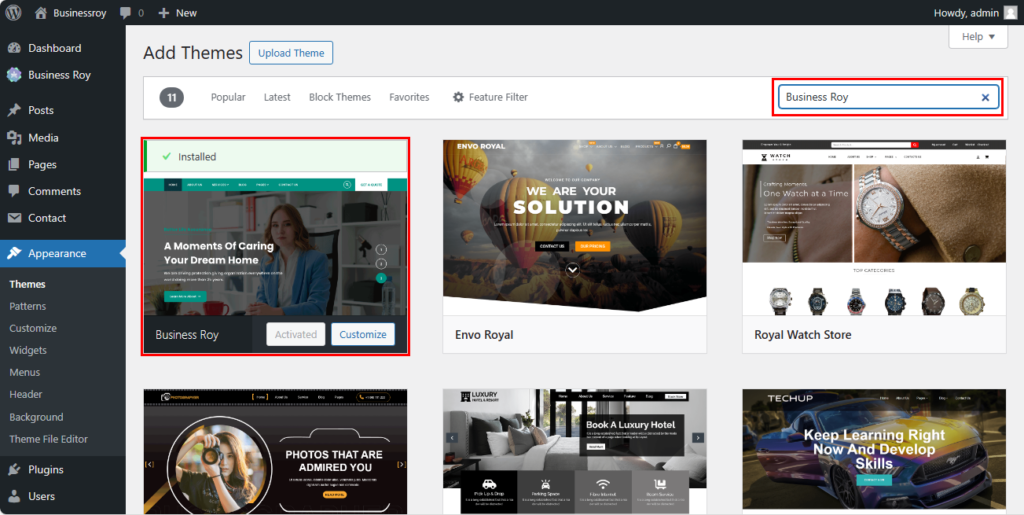Switch to the Popular themes tab
The image size is (1024, 515).
[228, 97]
